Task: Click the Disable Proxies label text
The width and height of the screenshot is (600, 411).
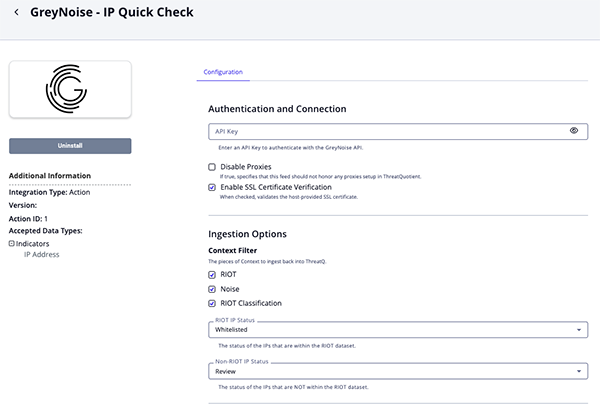Action: (246, 167)
